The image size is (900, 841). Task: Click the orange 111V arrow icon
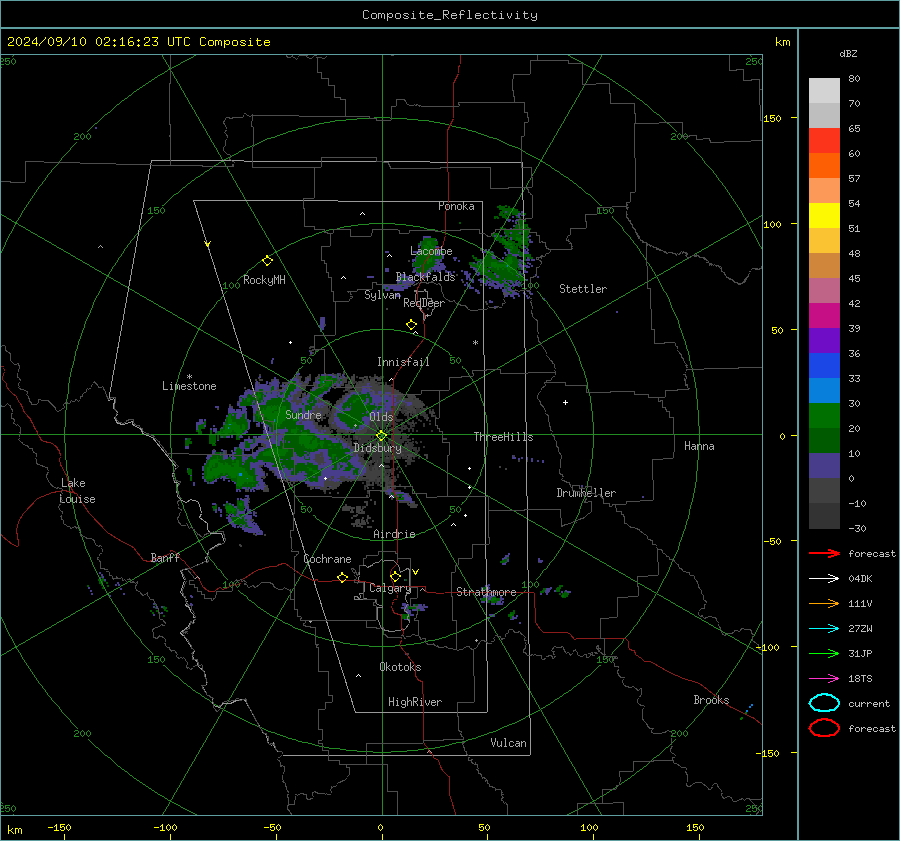pyautogui.click(x=824, y=603)
